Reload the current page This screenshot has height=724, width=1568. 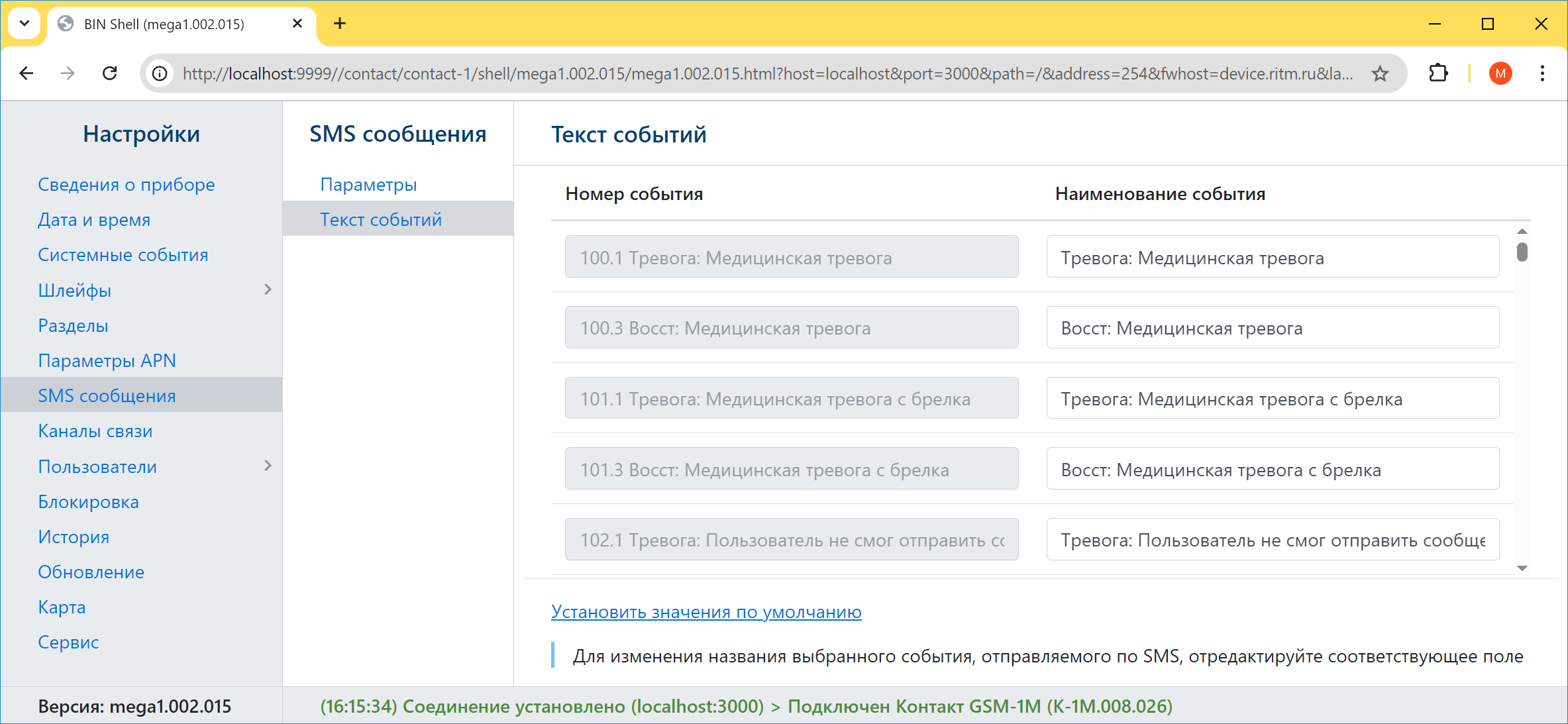110,73
